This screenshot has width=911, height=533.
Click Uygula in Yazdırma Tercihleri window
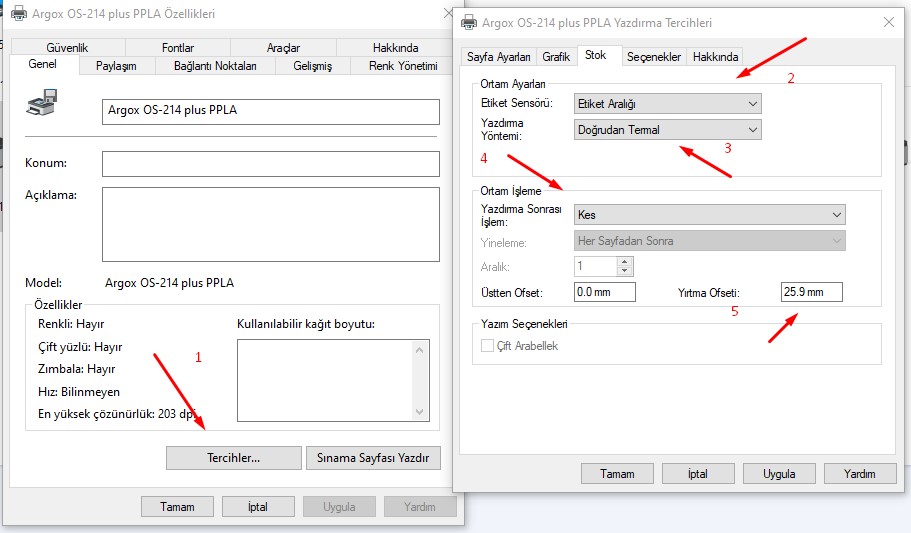point(779,474)
